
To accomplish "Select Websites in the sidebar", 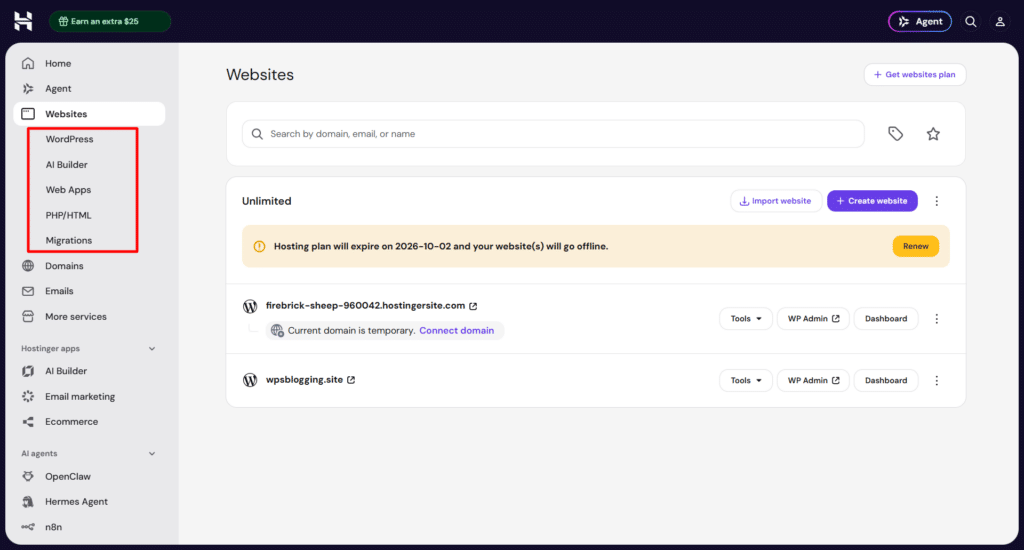I will tap(89, 114).
